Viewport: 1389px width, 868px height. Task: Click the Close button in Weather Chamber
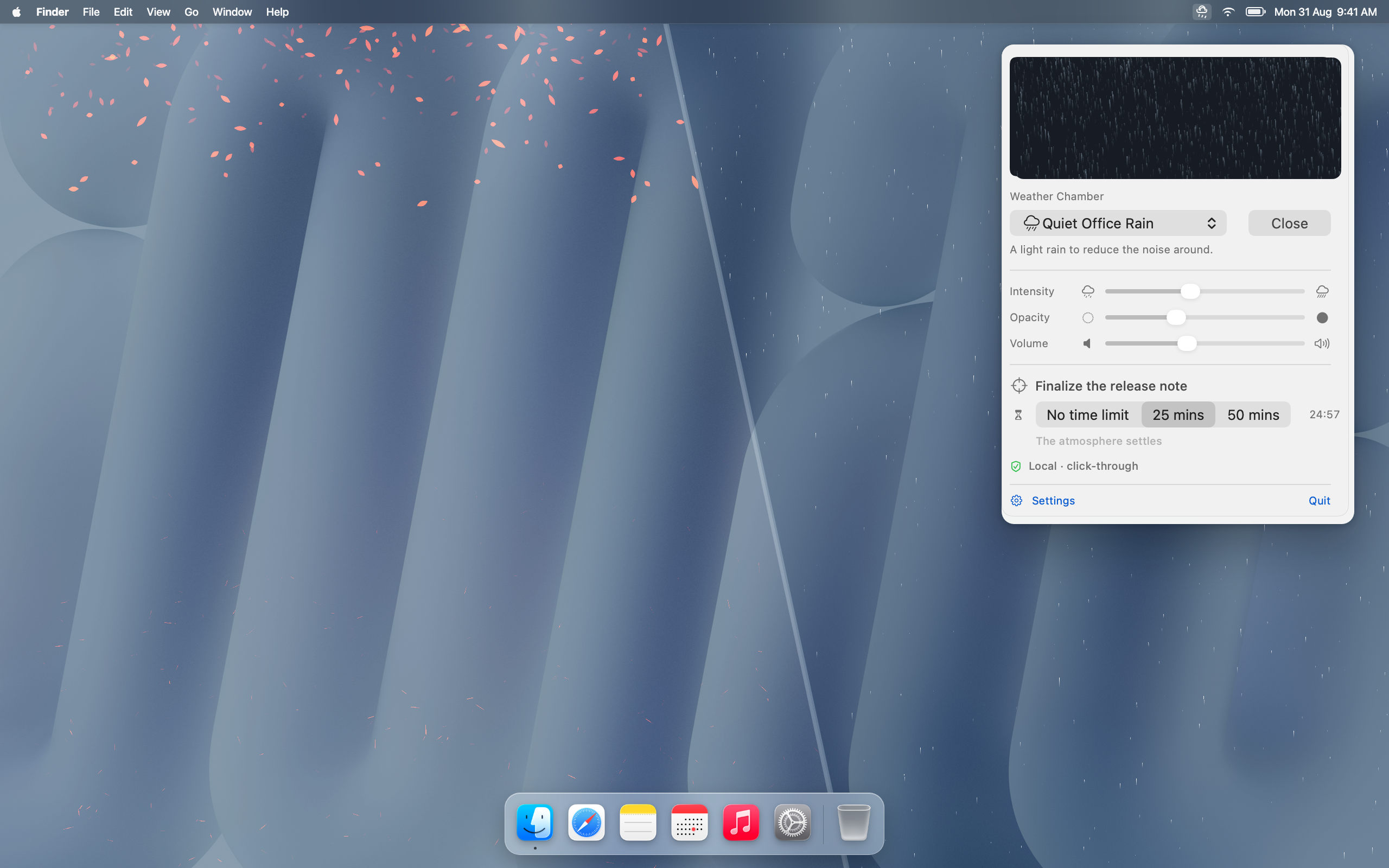pyautogui.click(x=1289, y=224)
